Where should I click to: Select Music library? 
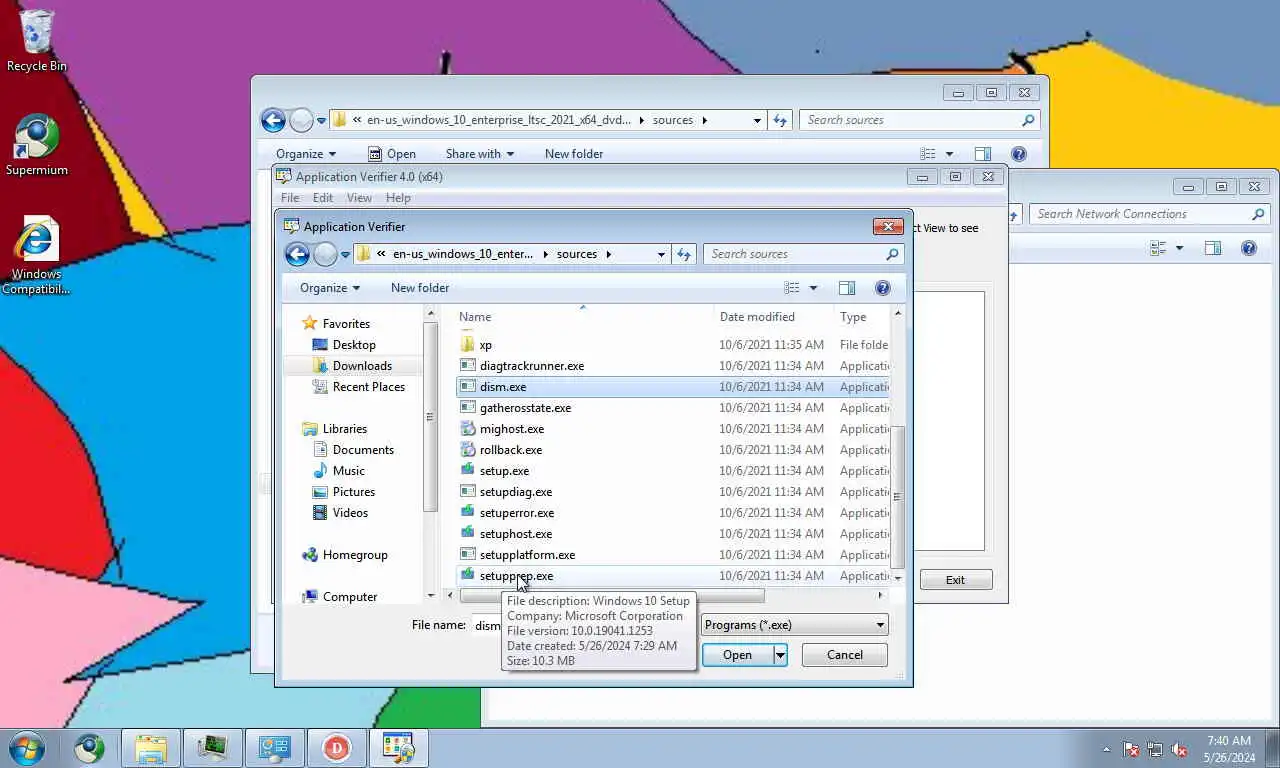pos(349,471)
